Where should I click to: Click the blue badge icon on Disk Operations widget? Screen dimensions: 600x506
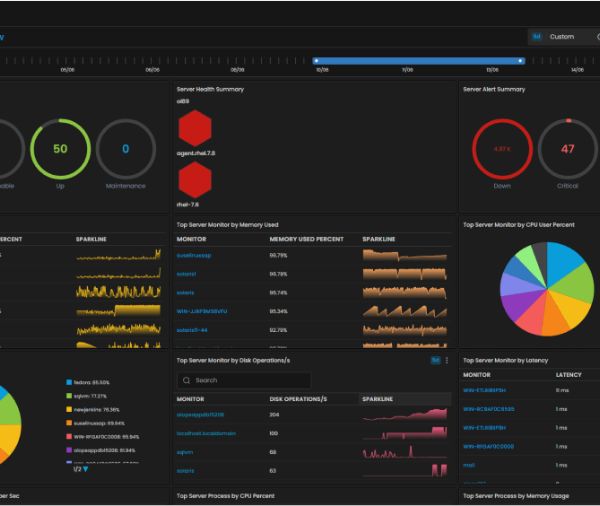[435, 360]
